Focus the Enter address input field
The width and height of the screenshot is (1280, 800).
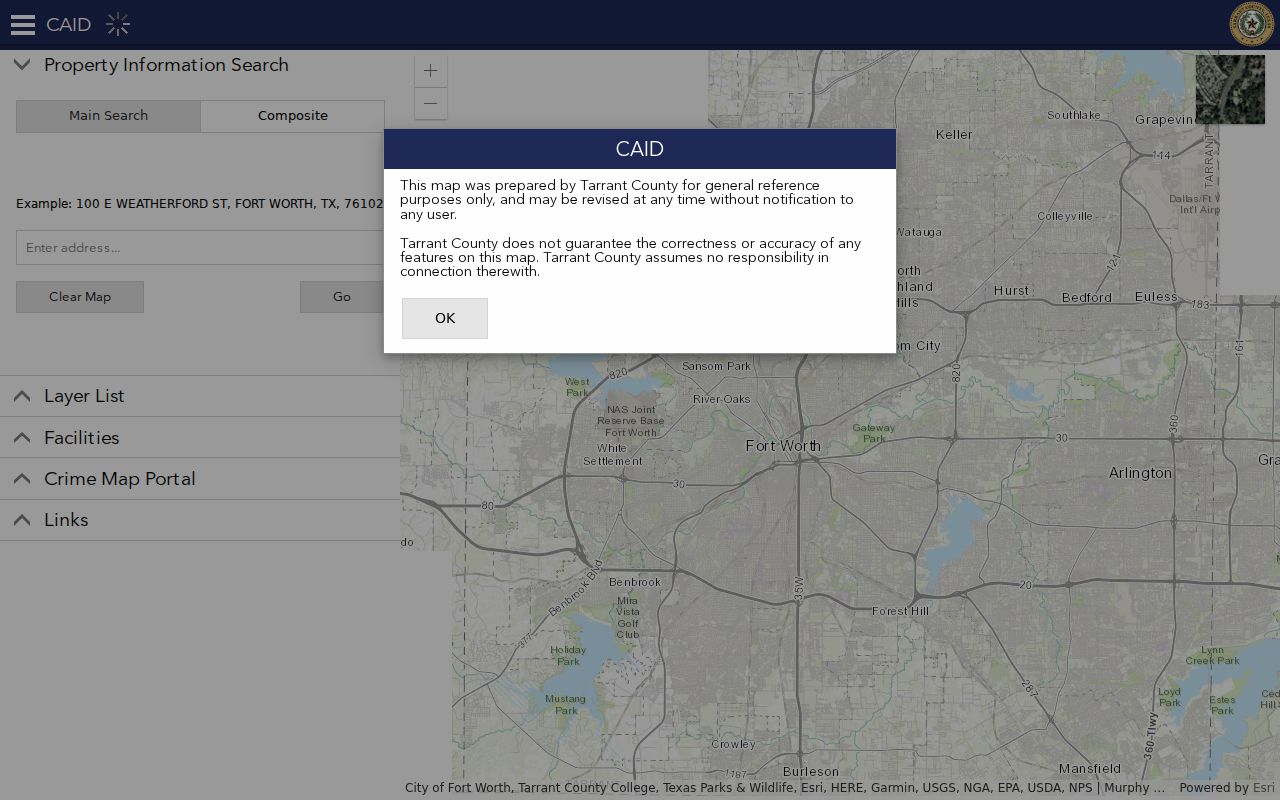tap(200, 248)
